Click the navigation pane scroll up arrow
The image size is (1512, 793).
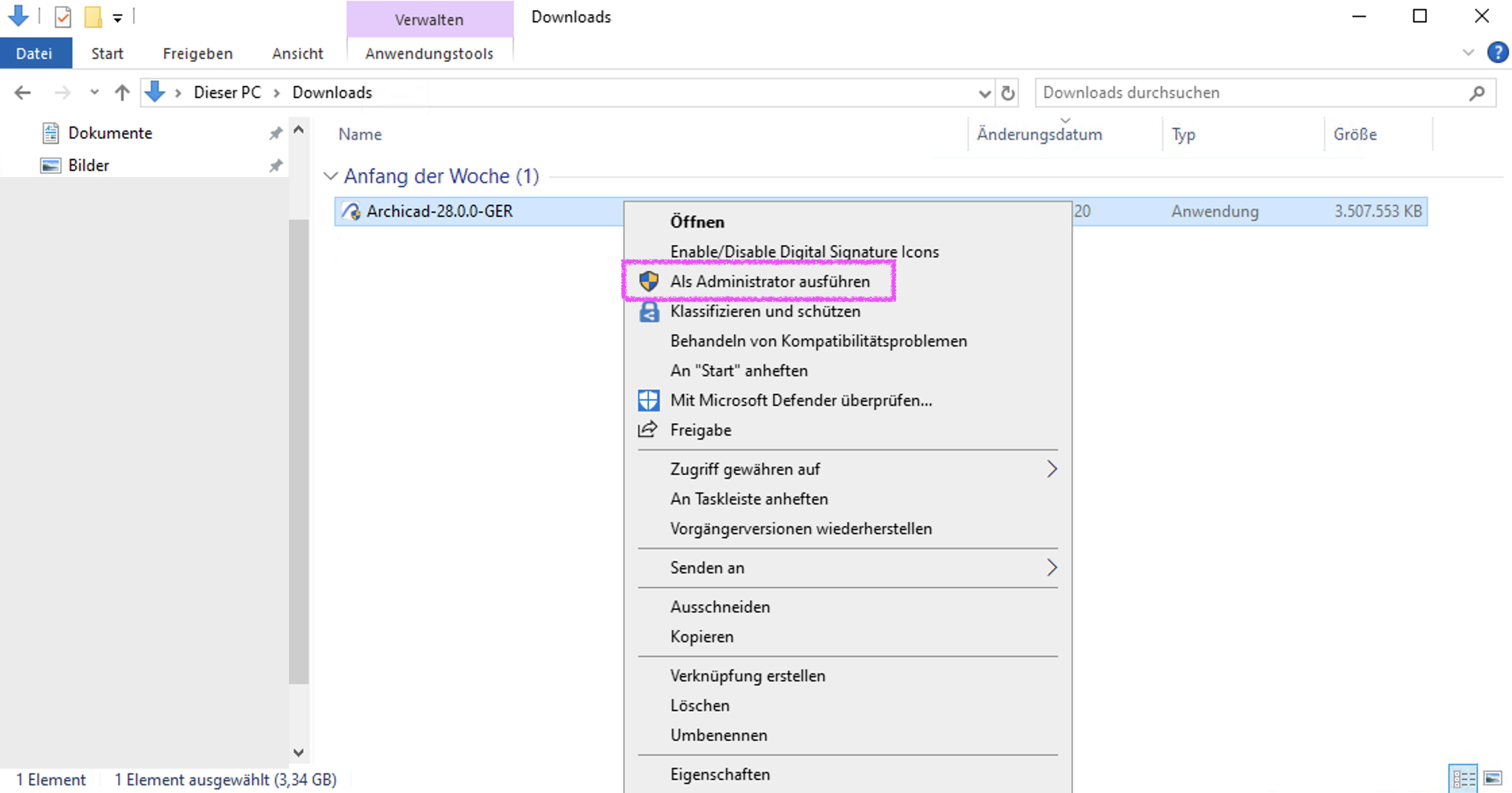[x=298, y=129]
